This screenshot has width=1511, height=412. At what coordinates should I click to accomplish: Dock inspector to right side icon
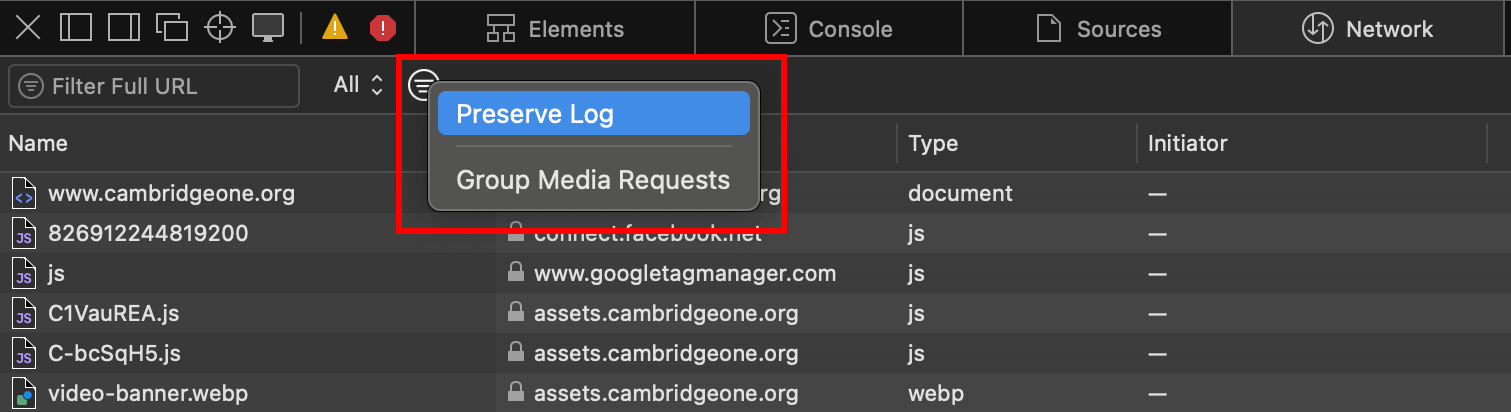click(x=124, y=28)
